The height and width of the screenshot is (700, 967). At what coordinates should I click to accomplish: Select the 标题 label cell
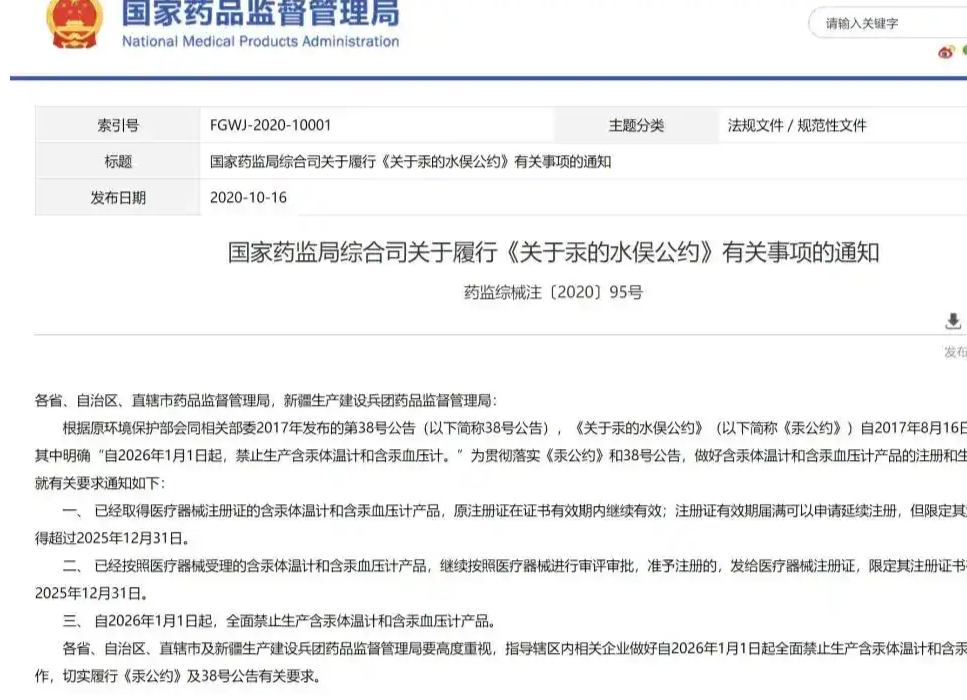tap(118, 162)
